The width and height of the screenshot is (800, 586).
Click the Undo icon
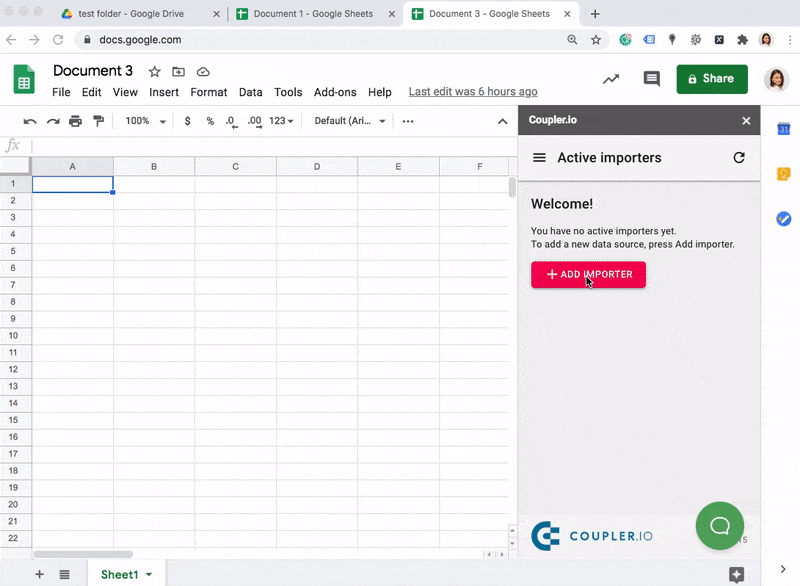(30, 120)
